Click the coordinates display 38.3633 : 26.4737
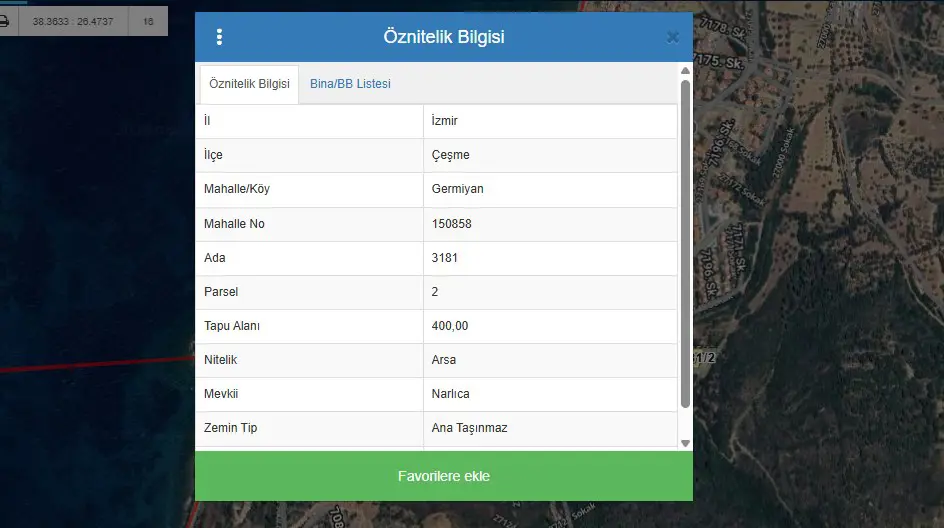This screenshot has width=944, height=528. 73,21
